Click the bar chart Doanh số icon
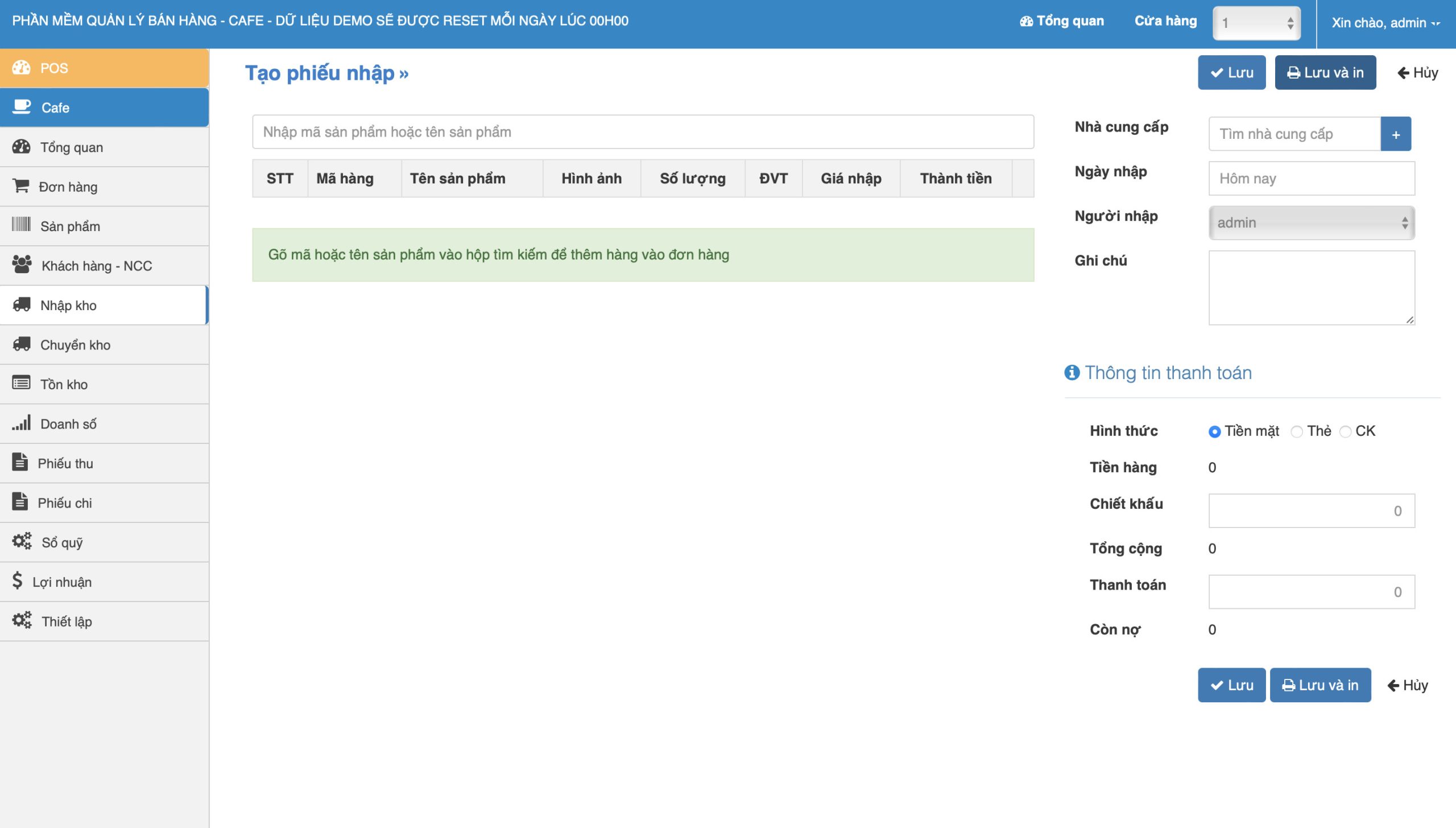 21,423
